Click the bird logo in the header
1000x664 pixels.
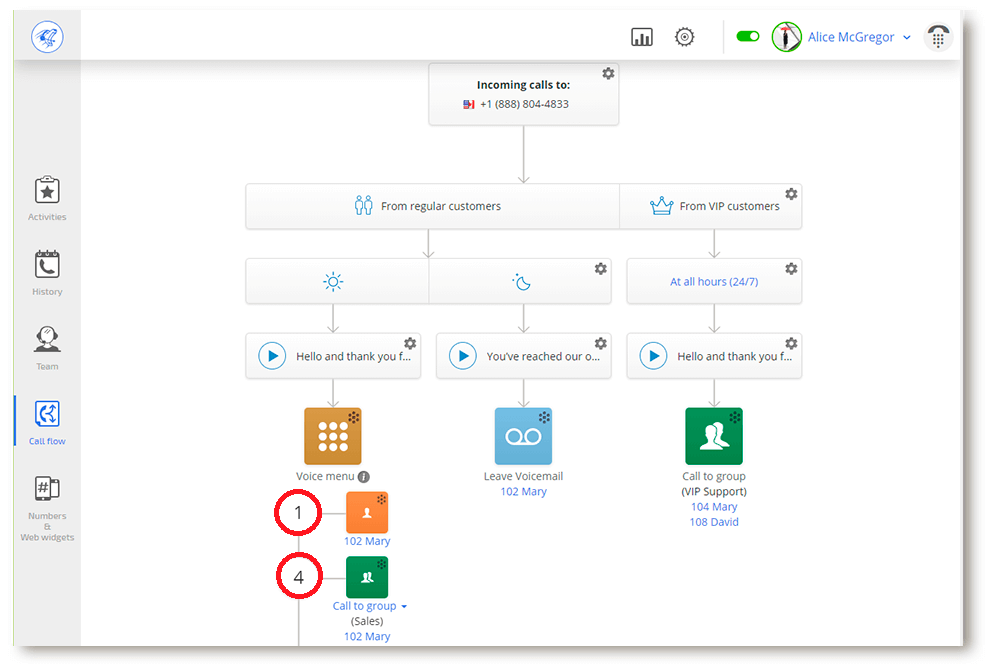[x=47, y=37]
